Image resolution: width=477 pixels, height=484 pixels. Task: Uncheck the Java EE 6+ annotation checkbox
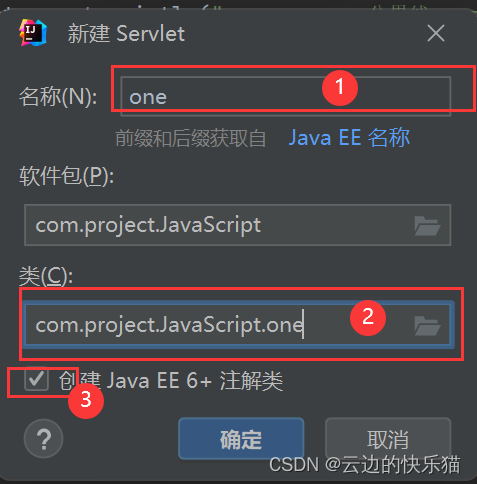pos(36,379)
